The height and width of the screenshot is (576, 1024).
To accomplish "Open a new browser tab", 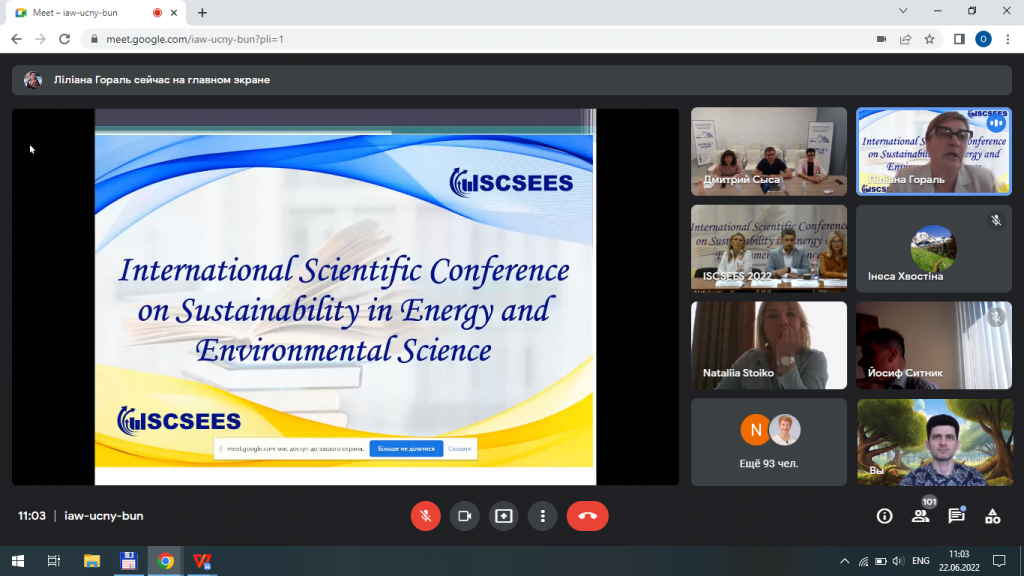I will click(x=202, y=12).
